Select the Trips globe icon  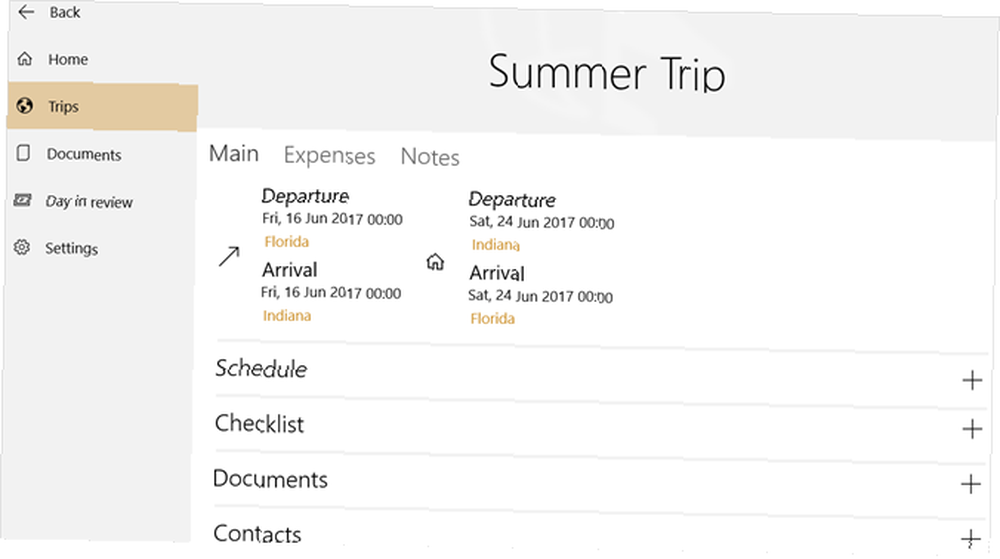point(25,105)
